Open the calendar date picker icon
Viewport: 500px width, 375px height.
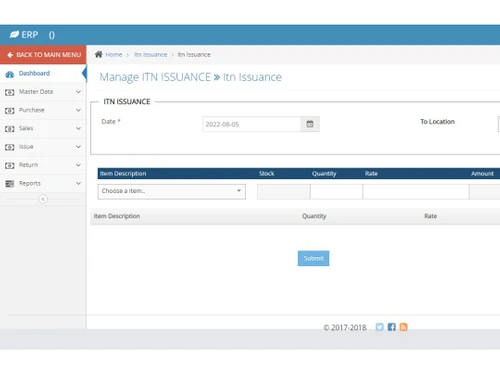pos(310,124)
